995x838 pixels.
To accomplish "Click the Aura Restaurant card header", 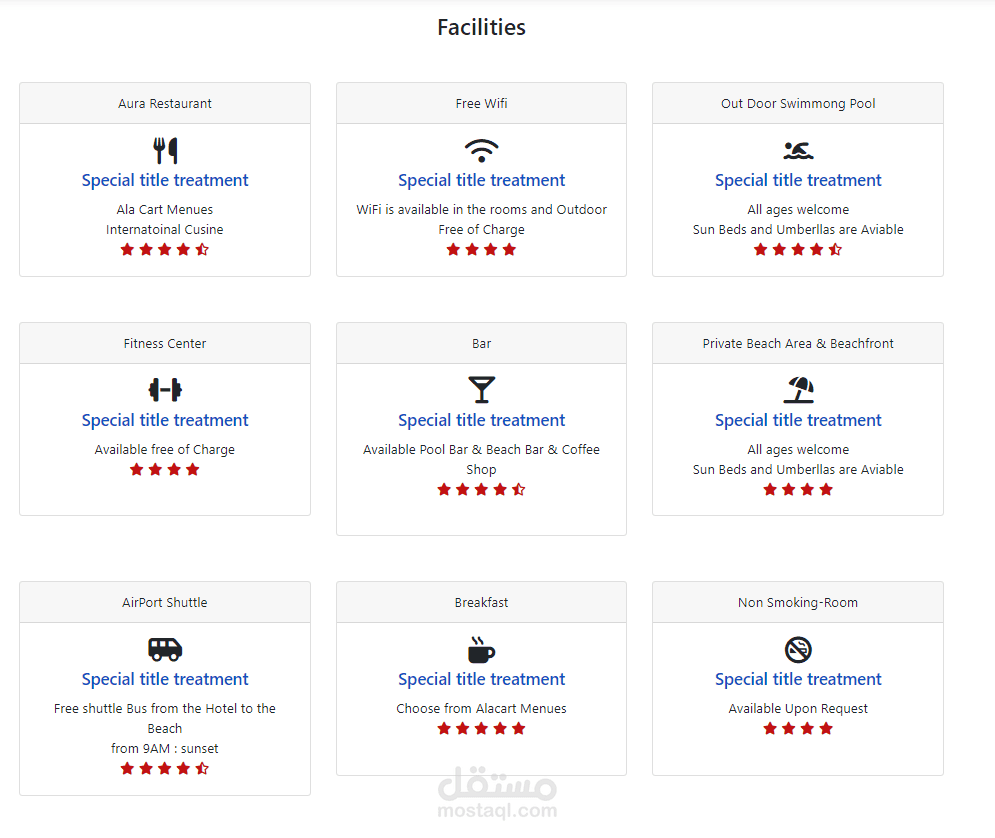I will tap(165, 104).
